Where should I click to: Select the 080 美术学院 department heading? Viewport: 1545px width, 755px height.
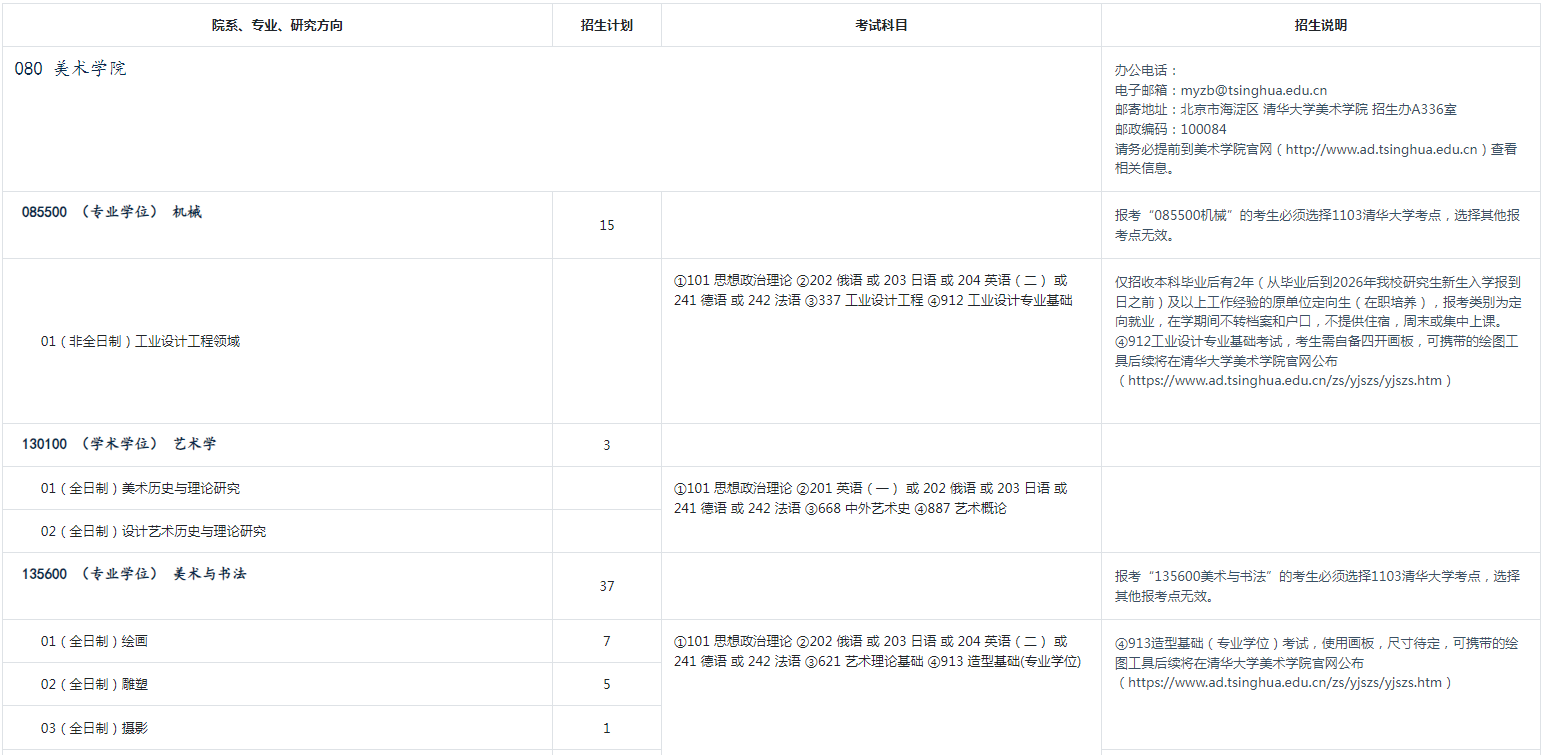click(71, 69)
